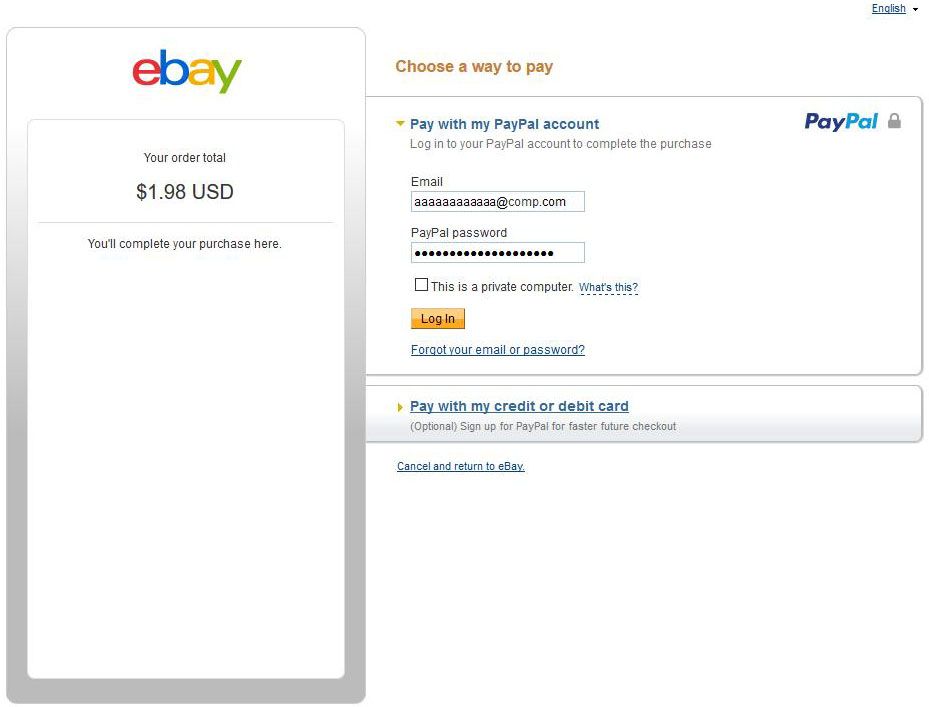Image resolution: width=929 pixels, height=707 pixels.
Task: Expand the credit or debit card arrow
Action: click(x=400, y=407)
